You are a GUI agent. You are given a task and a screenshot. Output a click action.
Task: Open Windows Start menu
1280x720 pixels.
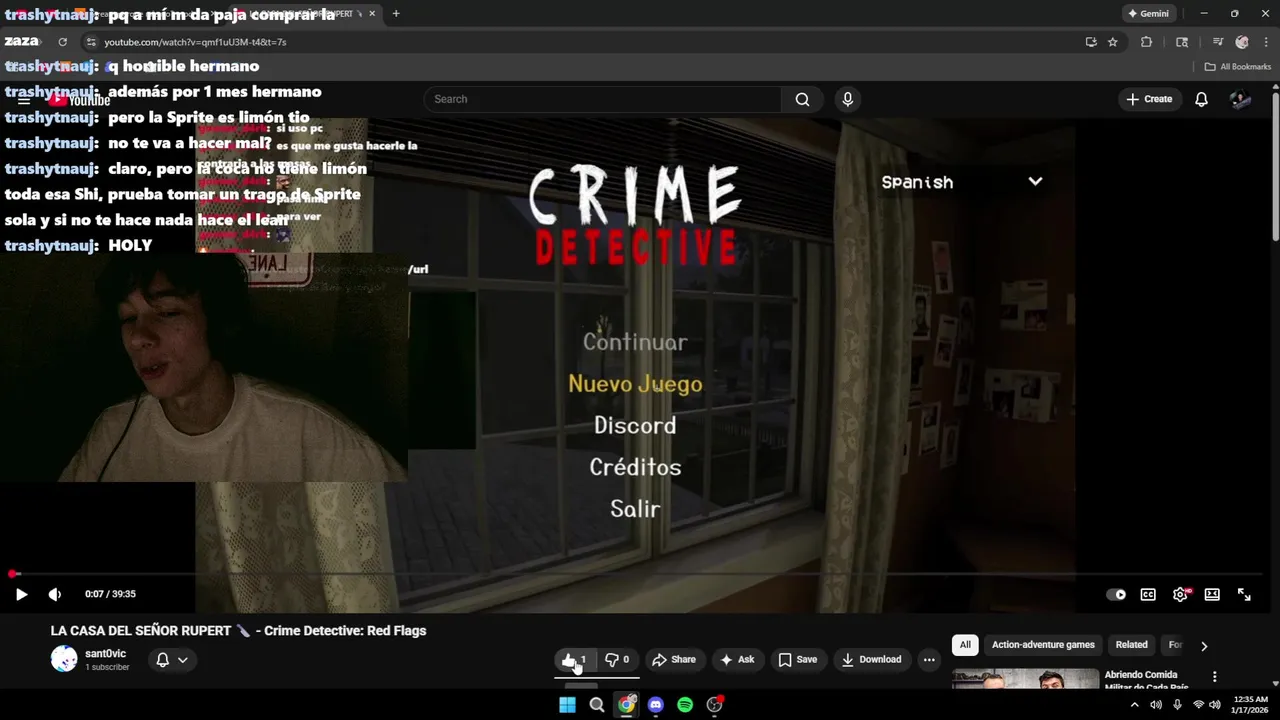[567, 705]
